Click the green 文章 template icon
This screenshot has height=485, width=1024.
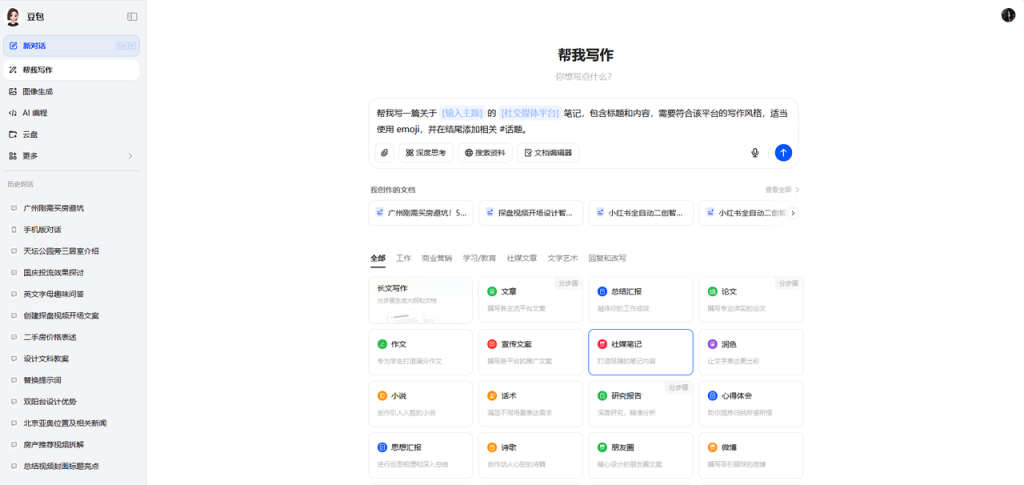[x=492, y=291]
